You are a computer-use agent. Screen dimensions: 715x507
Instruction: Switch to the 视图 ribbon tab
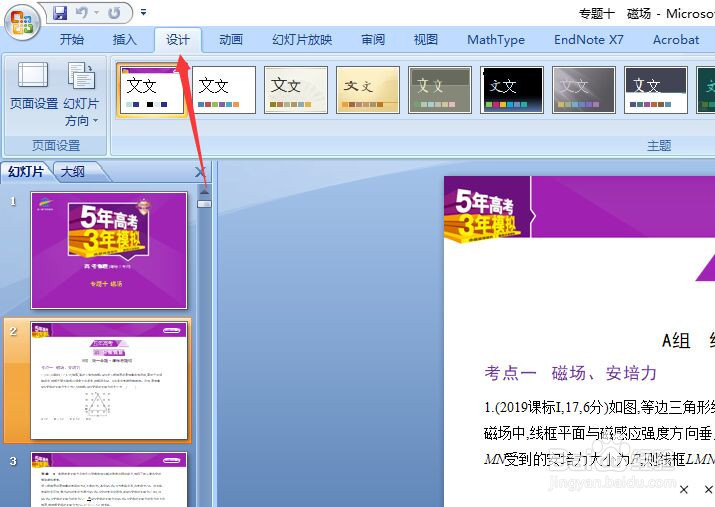(425, 40)
